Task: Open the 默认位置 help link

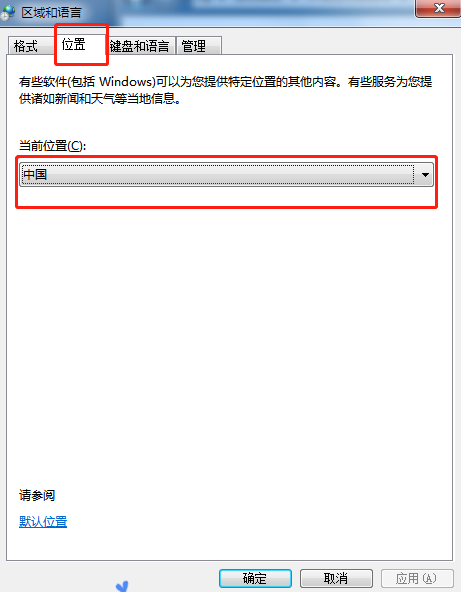Action: pos(43,522)
